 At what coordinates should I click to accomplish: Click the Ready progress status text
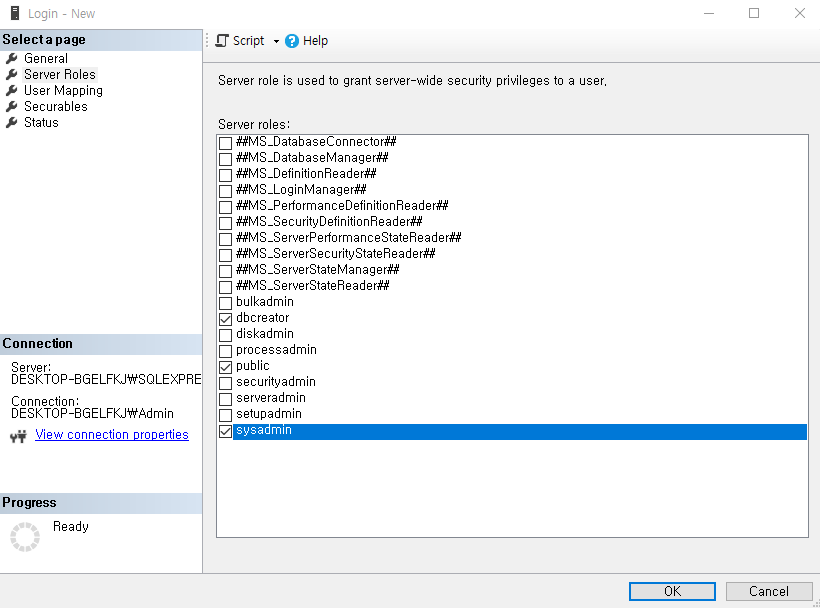[71, 526]
